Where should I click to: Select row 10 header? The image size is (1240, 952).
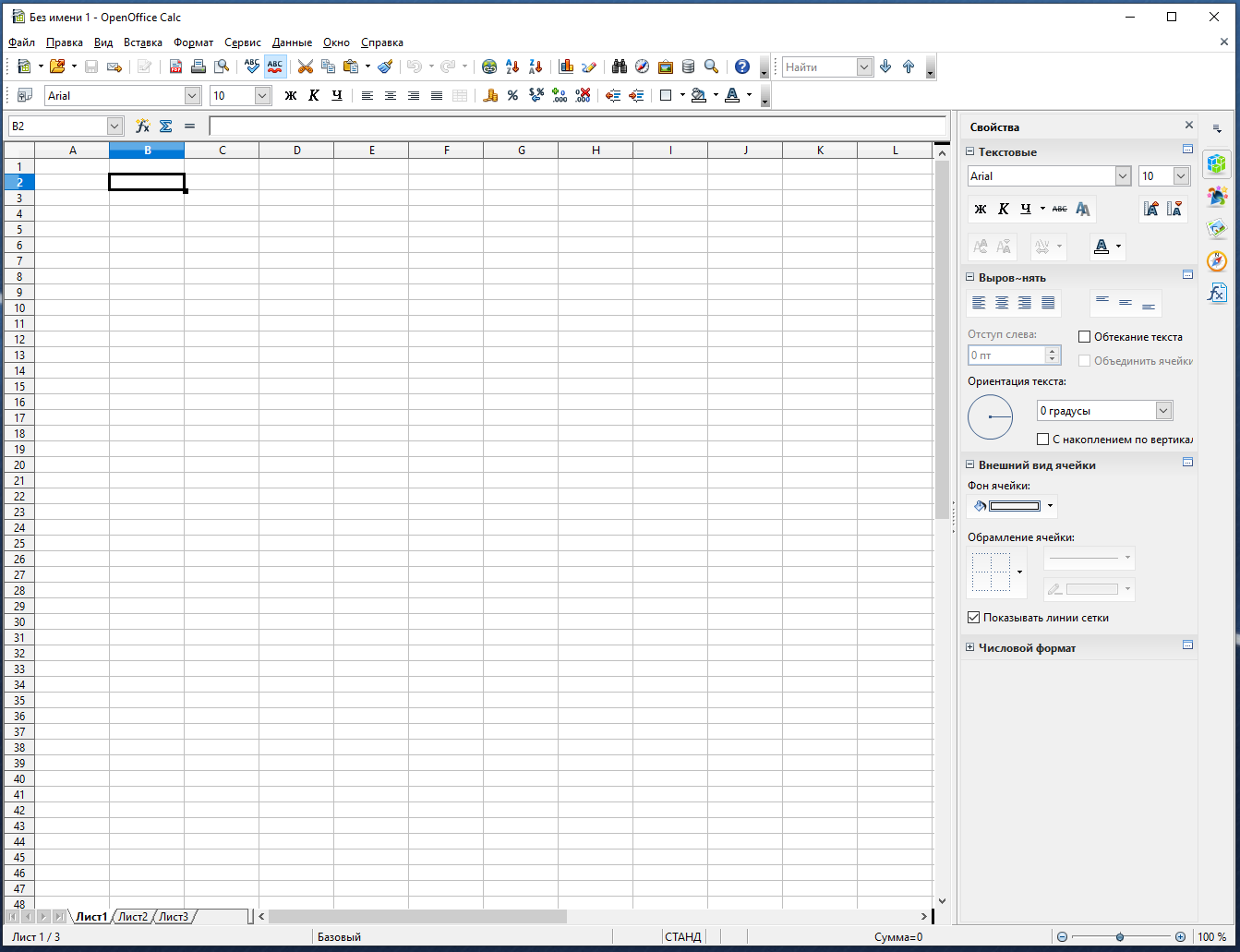(19, 307)
